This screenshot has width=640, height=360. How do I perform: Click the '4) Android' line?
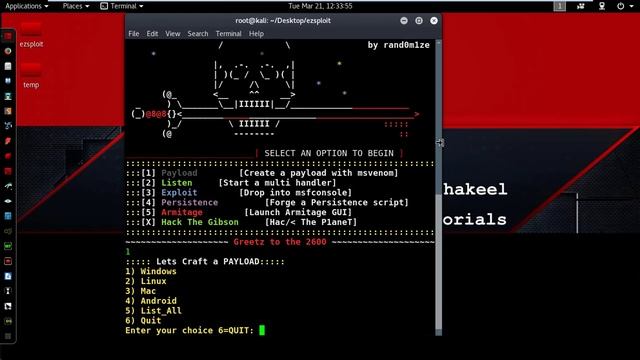(x=151, y=301)
